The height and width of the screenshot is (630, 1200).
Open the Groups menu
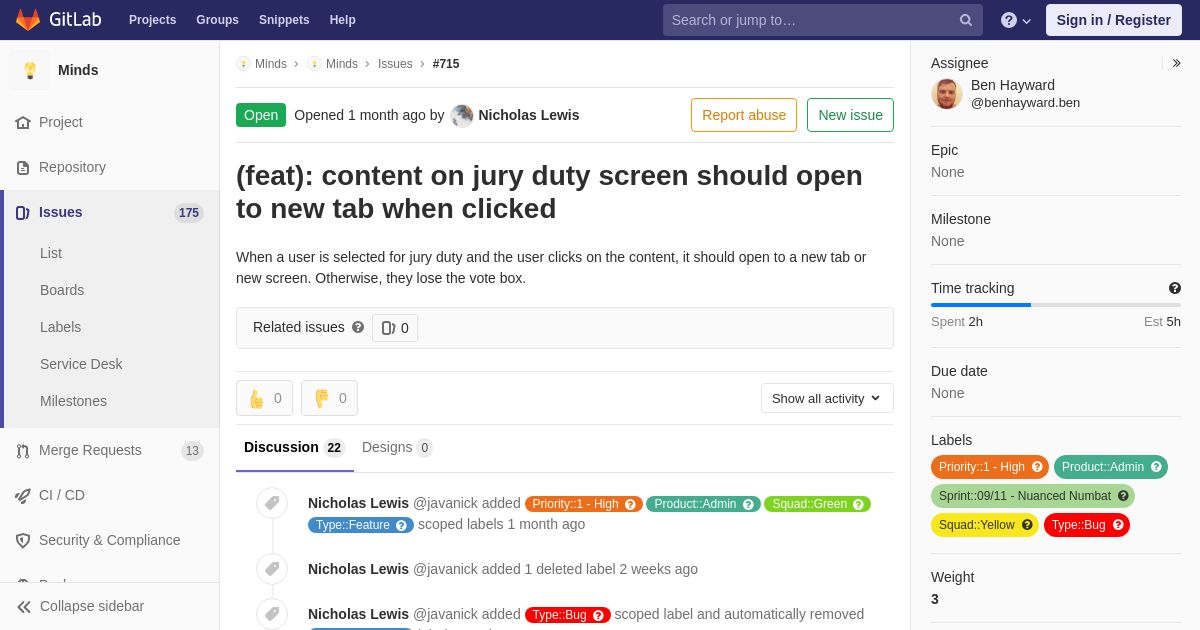tap(217, 20)
